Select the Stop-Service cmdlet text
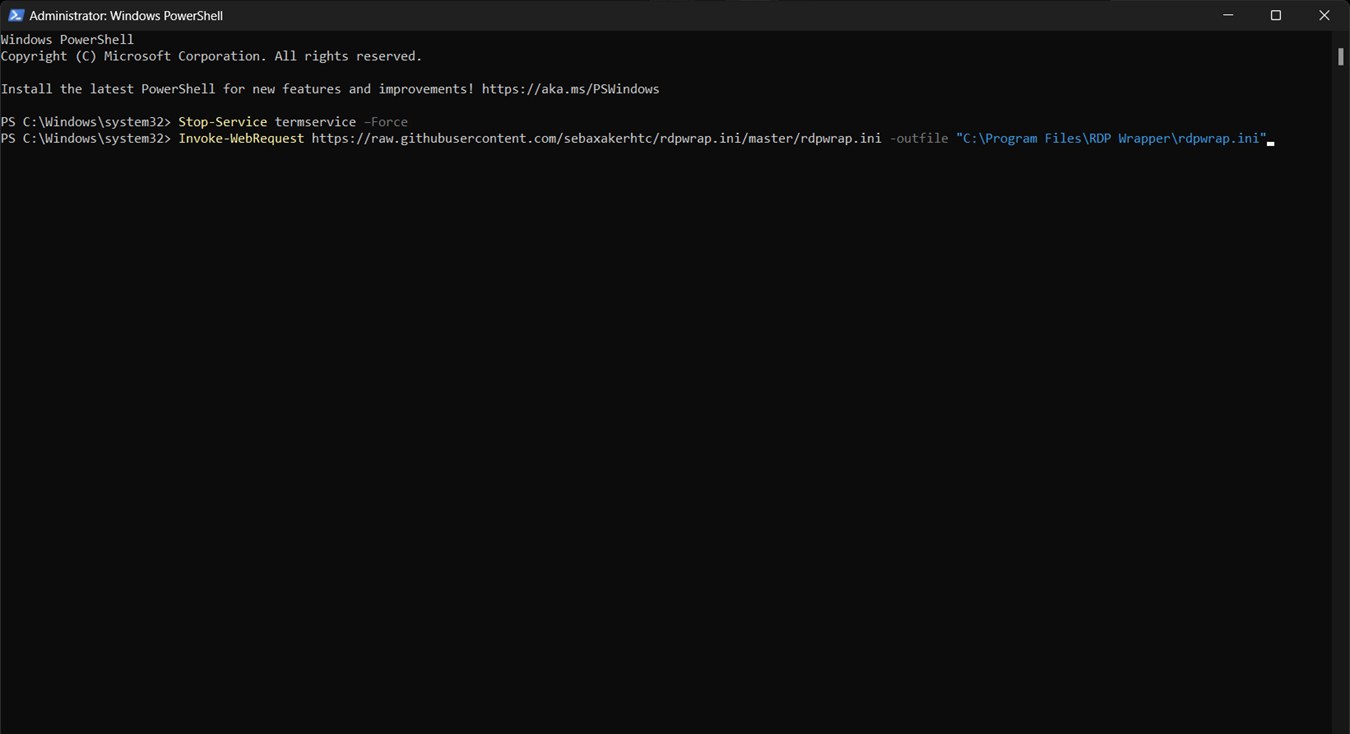Image resolution: width=1350 pixels, height=734 pixels. (x=222, y=121)
